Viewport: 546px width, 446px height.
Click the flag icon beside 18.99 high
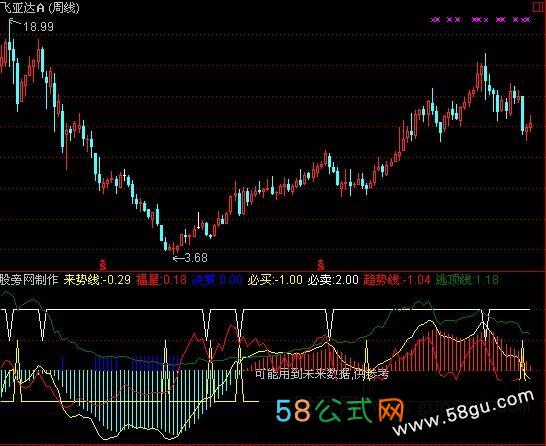point(13,23)
